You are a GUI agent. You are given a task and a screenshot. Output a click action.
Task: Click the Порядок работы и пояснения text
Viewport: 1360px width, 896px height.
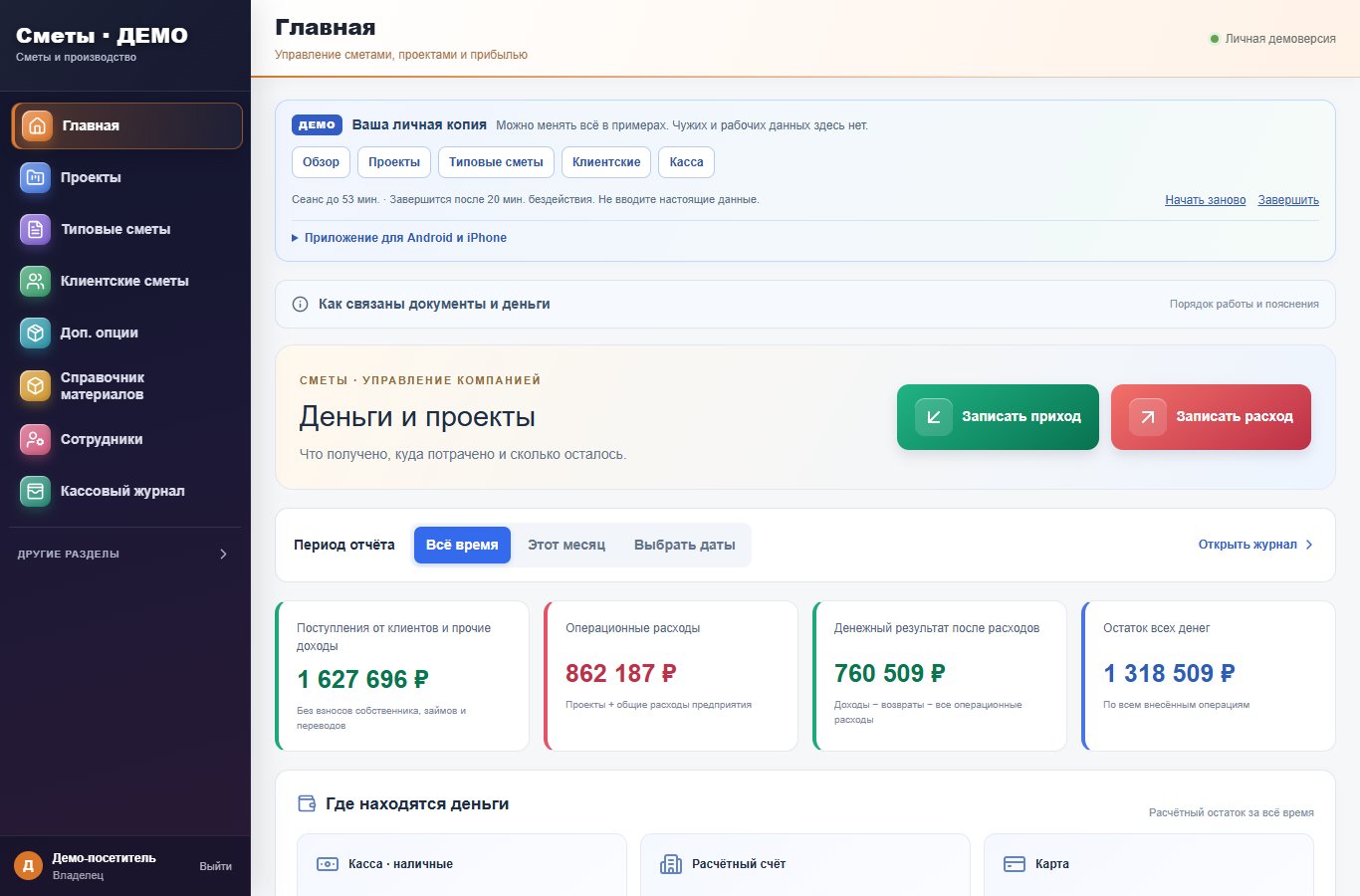[1245, 304]
